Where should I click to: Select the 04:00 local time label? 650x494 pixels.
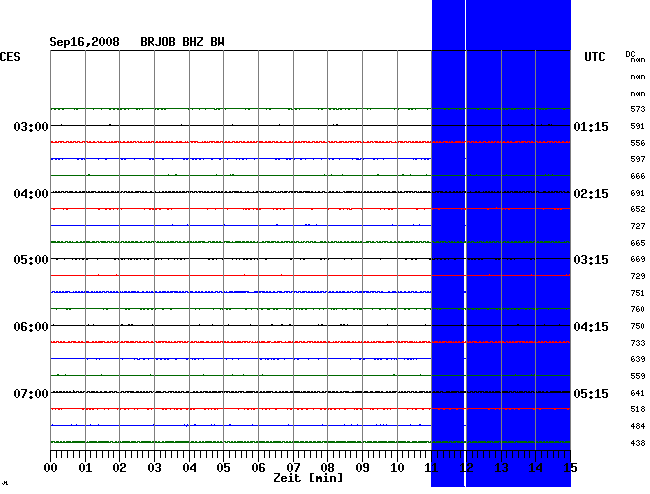[x=31, y=194]
